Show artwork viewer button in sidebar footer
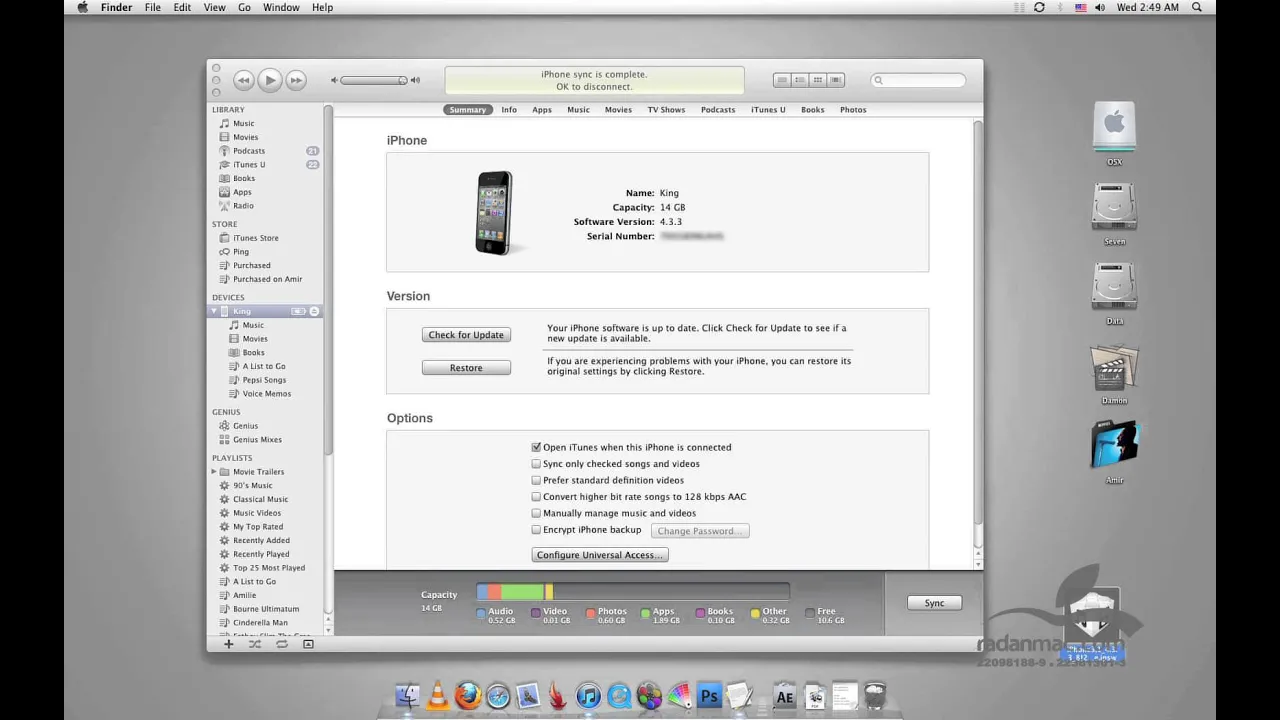Viewport: 1280px width, 720px height. (x=308, y=644)
